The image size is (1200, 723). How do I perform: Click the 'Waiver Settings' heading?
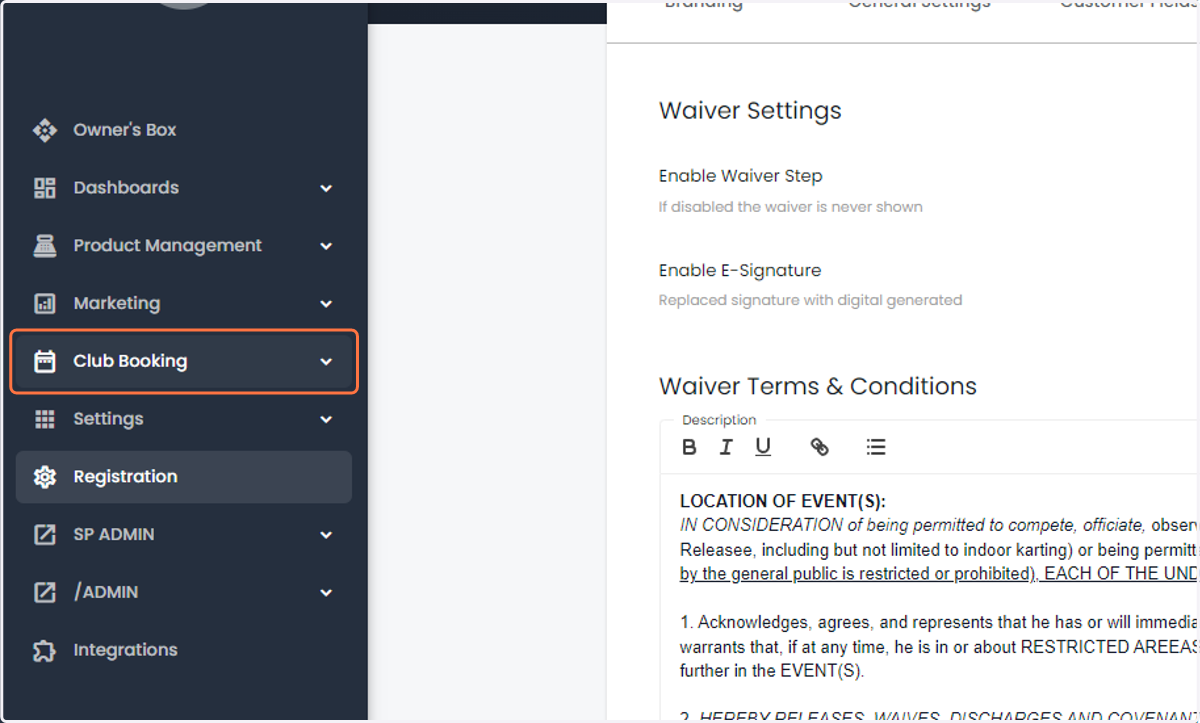750,111
